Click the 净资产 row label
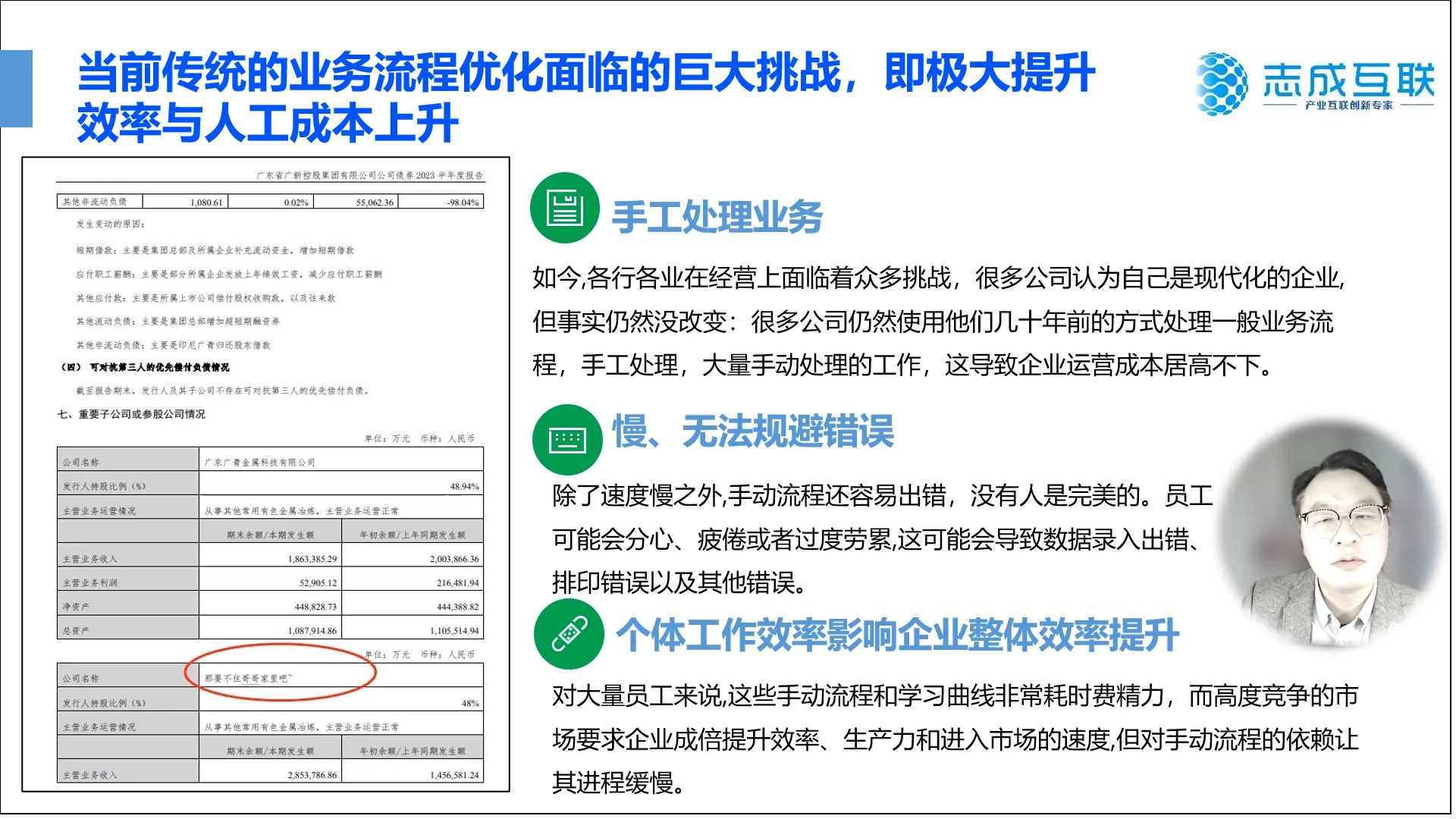 (x=76, y=607)
